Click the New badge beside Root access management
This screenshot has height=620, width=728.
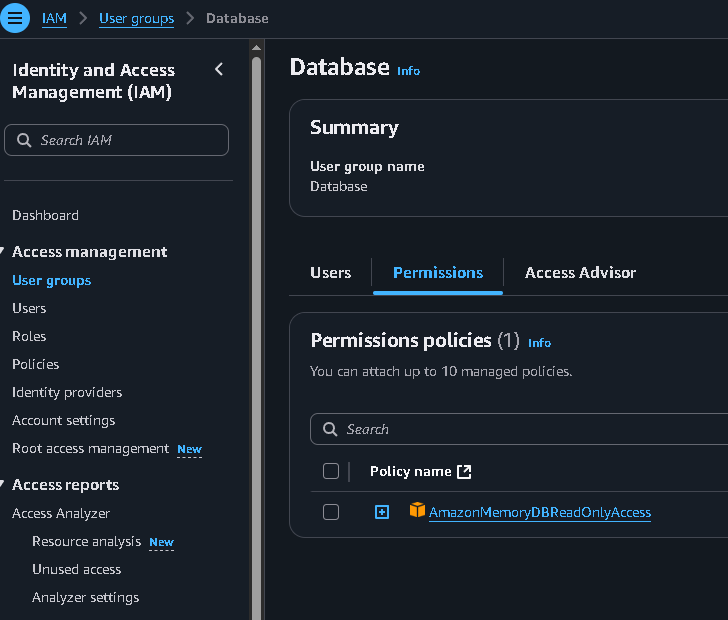tap(189, 450)
